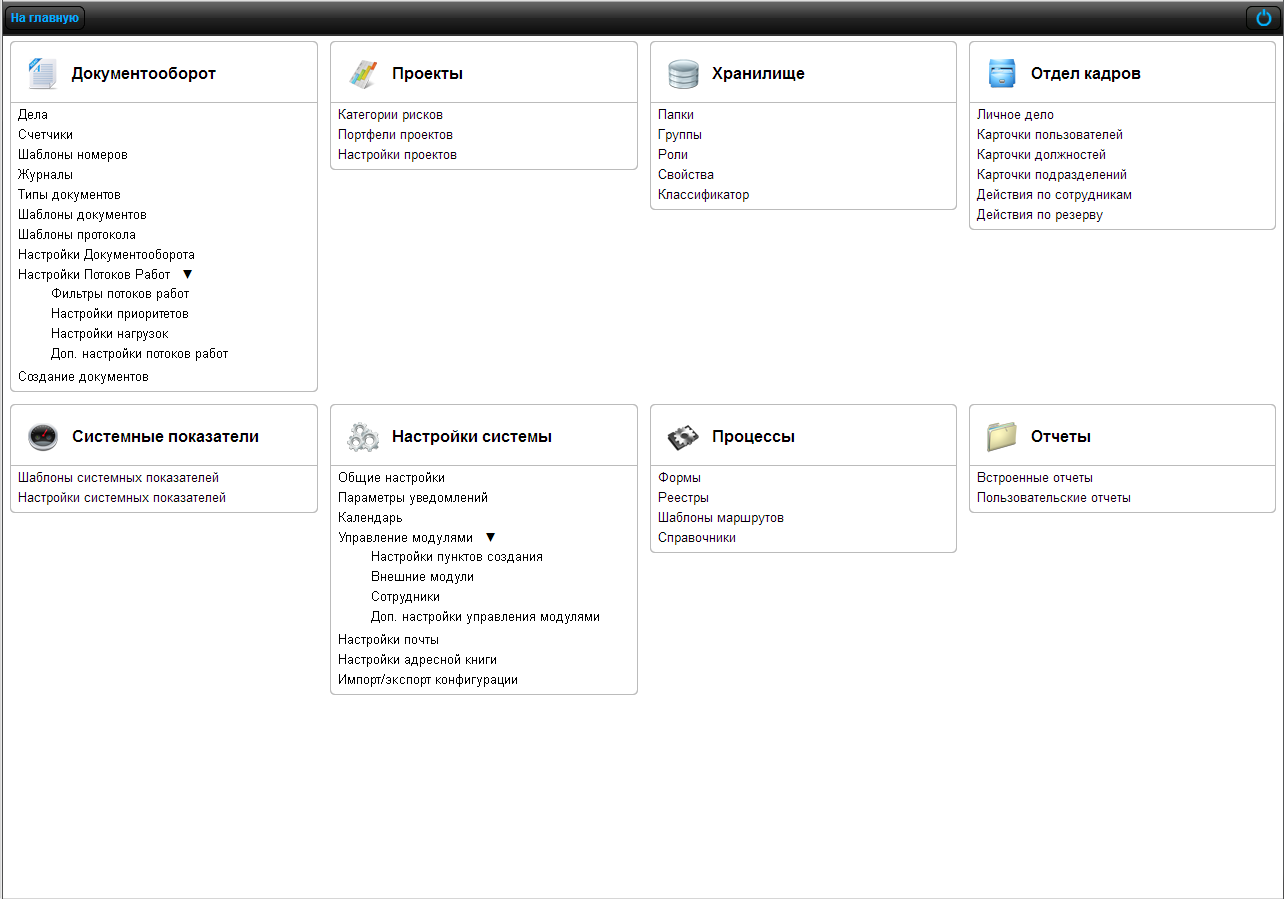Click the Документооборот section heading
Screen dimensions: 1284x899
[143, 74]
